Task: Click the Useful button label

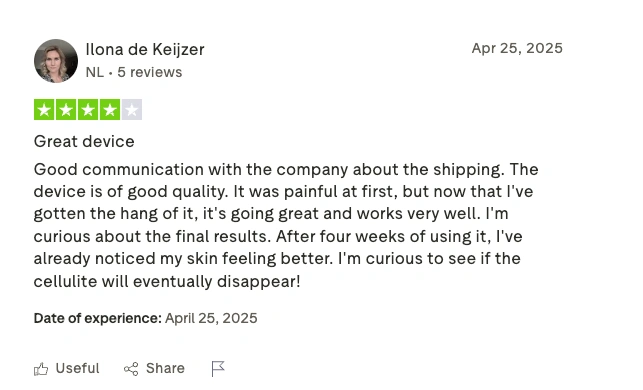Action: [x=78, y=368]
